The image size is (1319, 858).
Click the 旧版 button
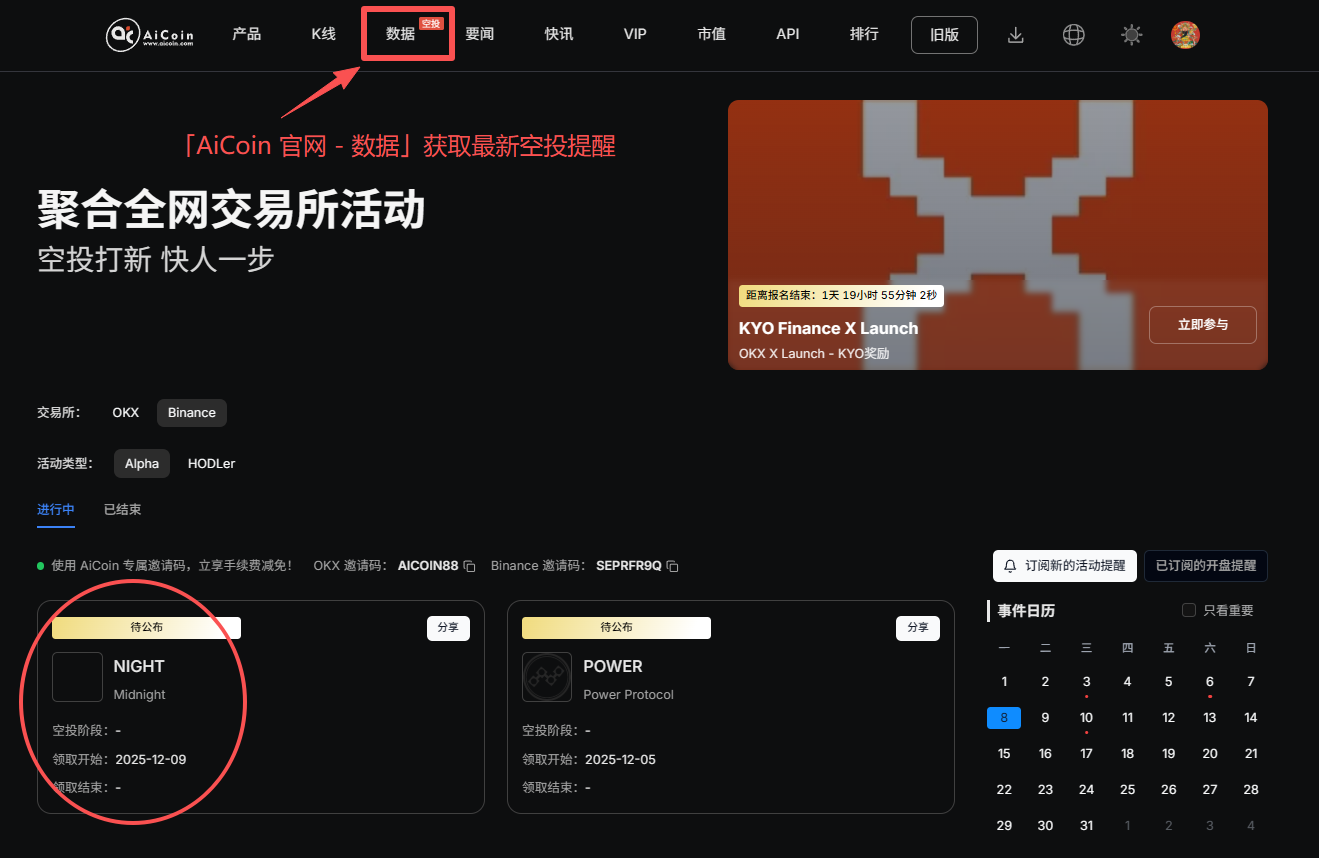943,34
